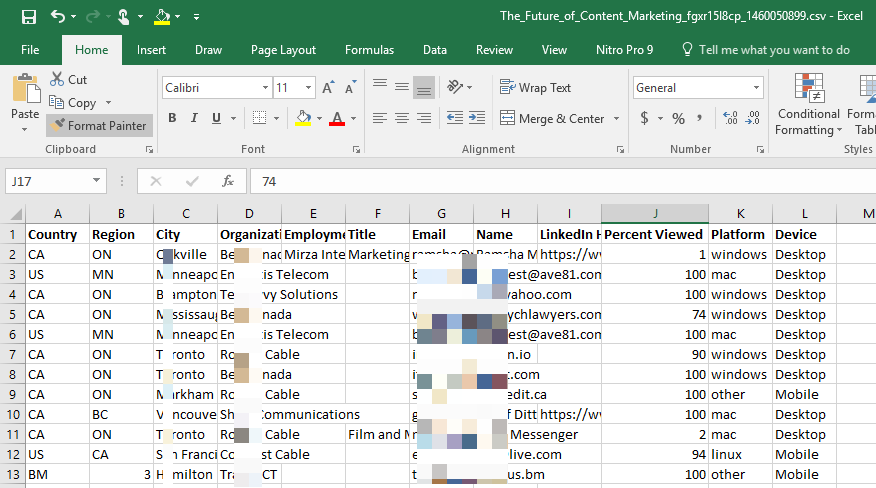
Task: Align text left
Action: point(380,118)
